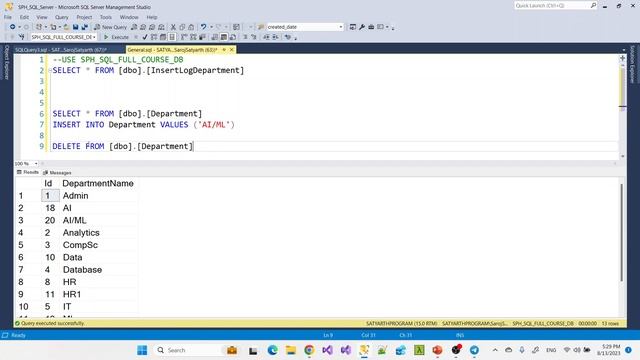Image resolution: width=640 pixels, height=360 pixels.
Task: Click the Uncomment selected lines icon
Action: (254, 37)
